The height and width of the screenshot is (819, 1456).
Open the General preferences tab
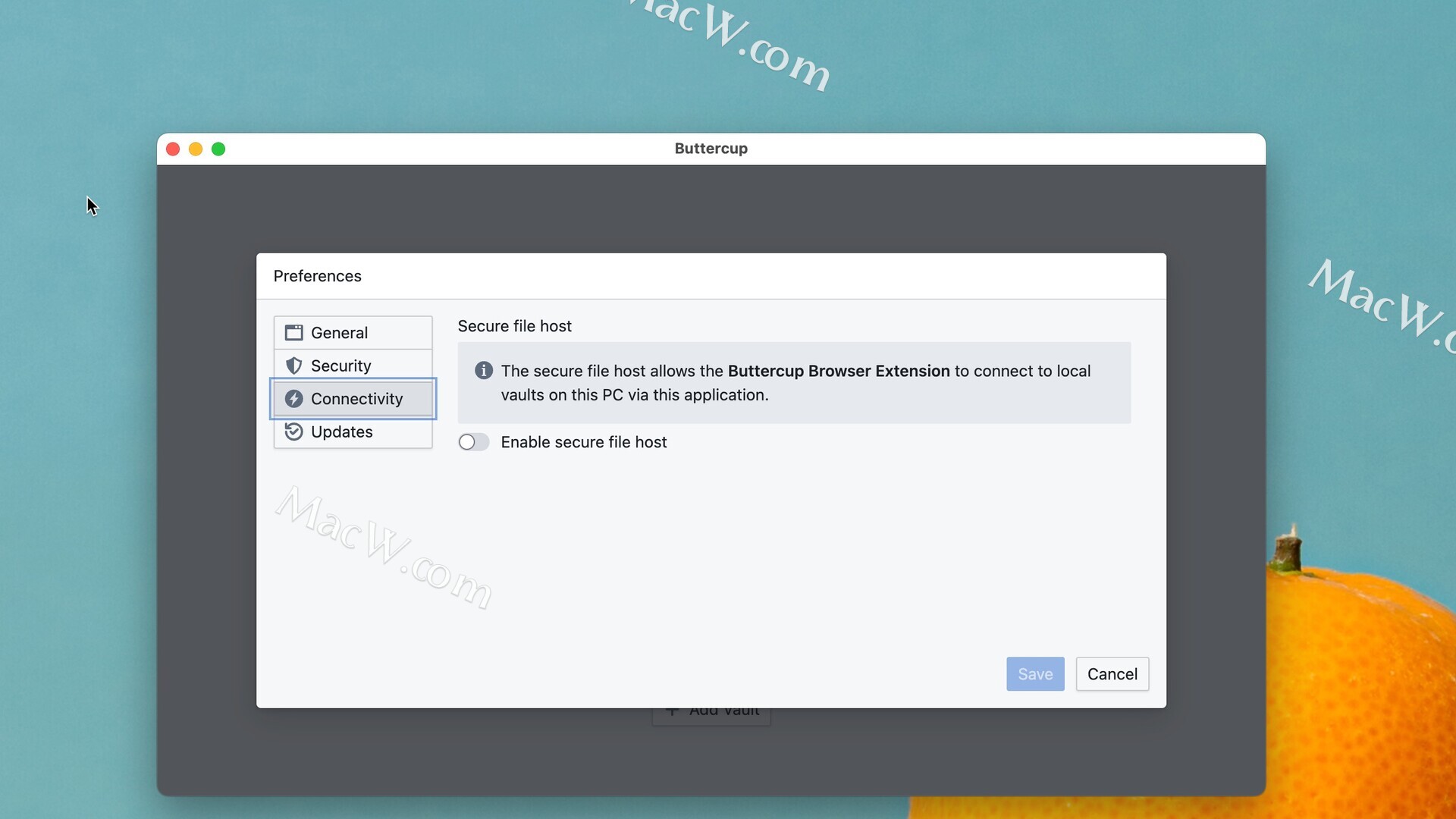click(x=353, y=333)
